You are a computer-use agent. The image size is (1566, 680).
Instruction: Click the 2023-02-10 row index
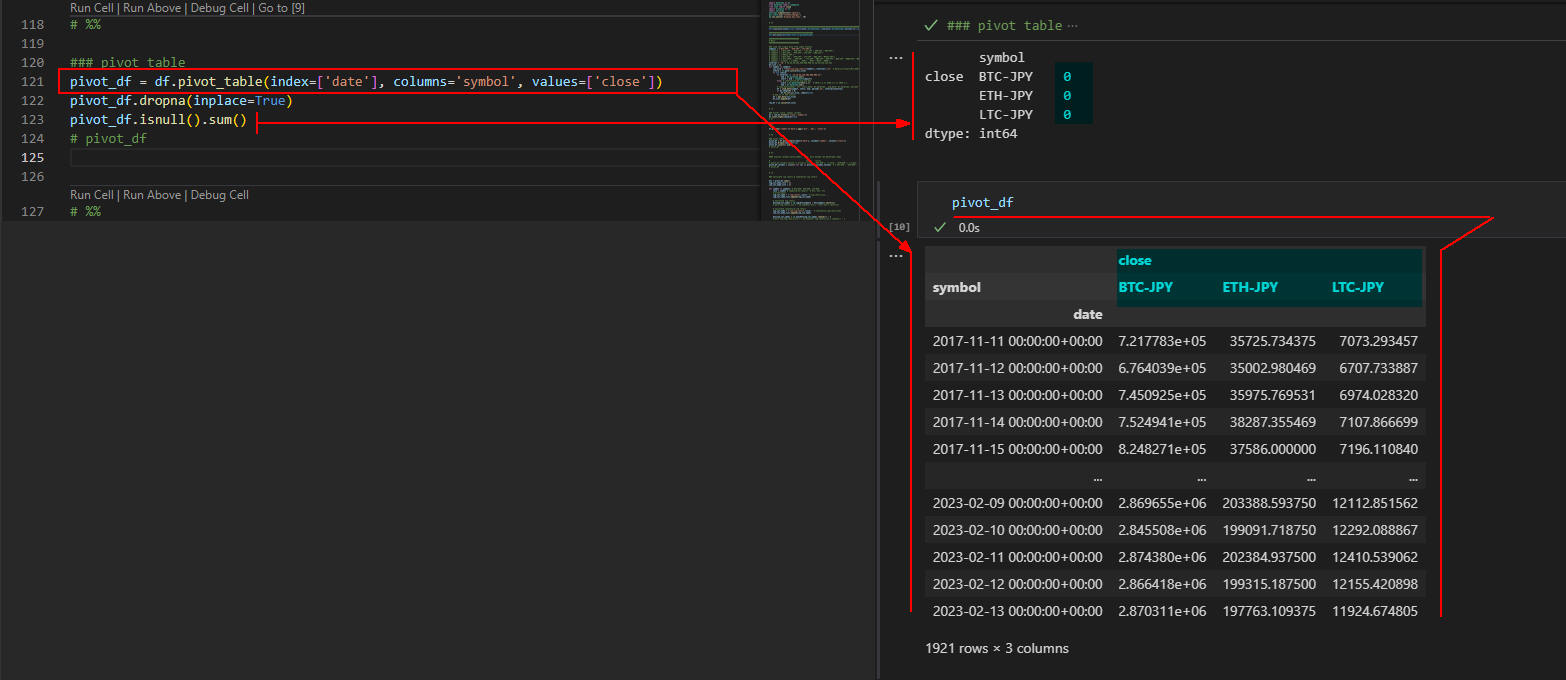[x=1018, y=530]
